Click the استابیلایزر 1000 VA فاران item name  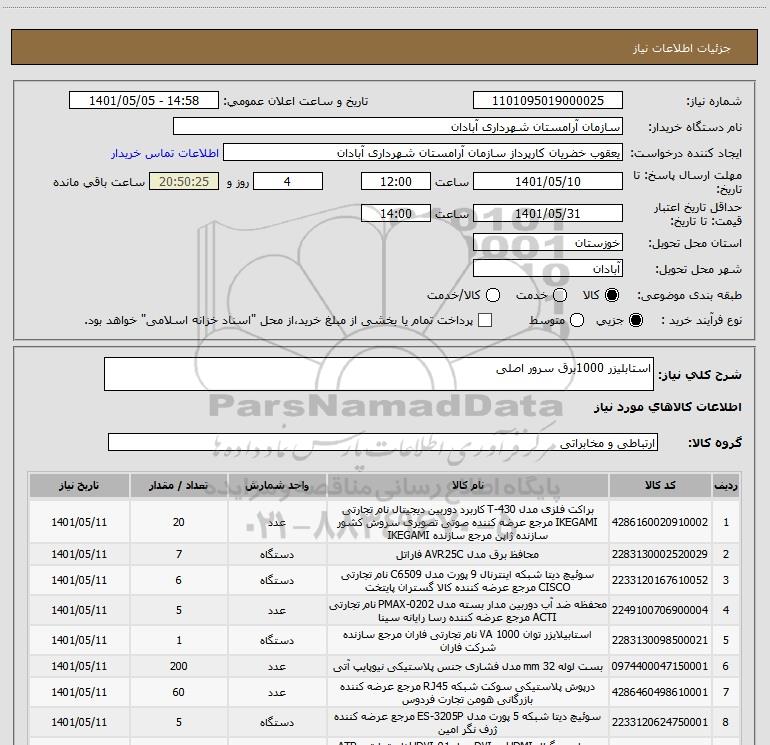pos(468,640)
